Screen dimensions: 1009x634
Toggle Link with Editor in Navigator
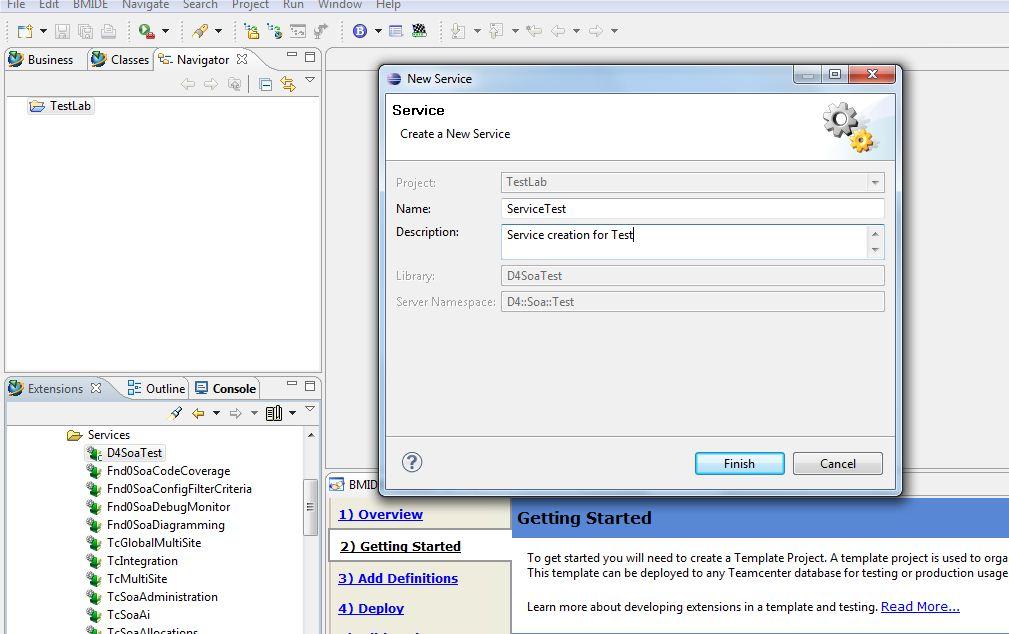pos(288,84)
